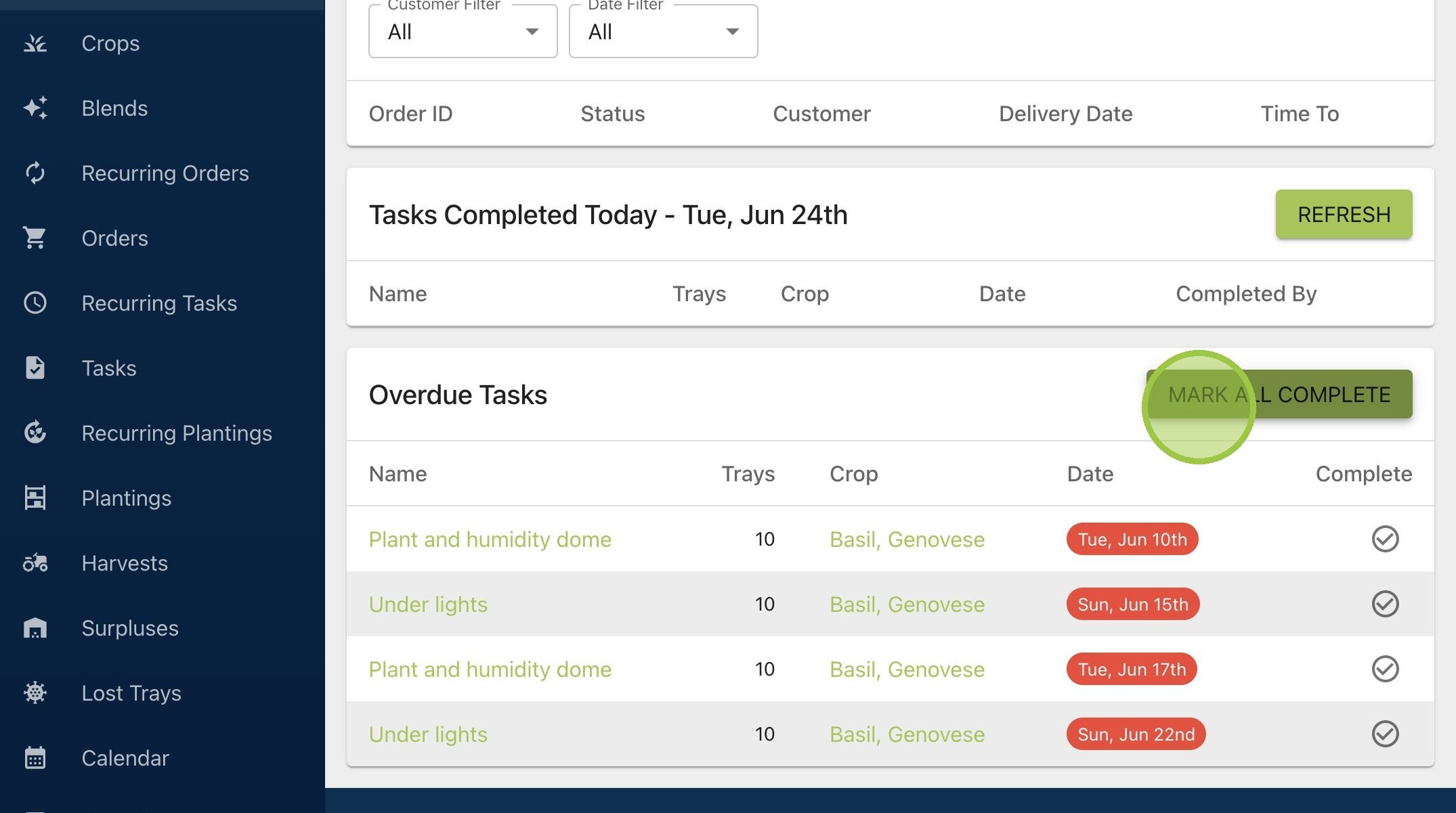Screen dimensions: 1456x813
Task: Click the Blends sparkle icon
Action: click(x=35, y=108)
